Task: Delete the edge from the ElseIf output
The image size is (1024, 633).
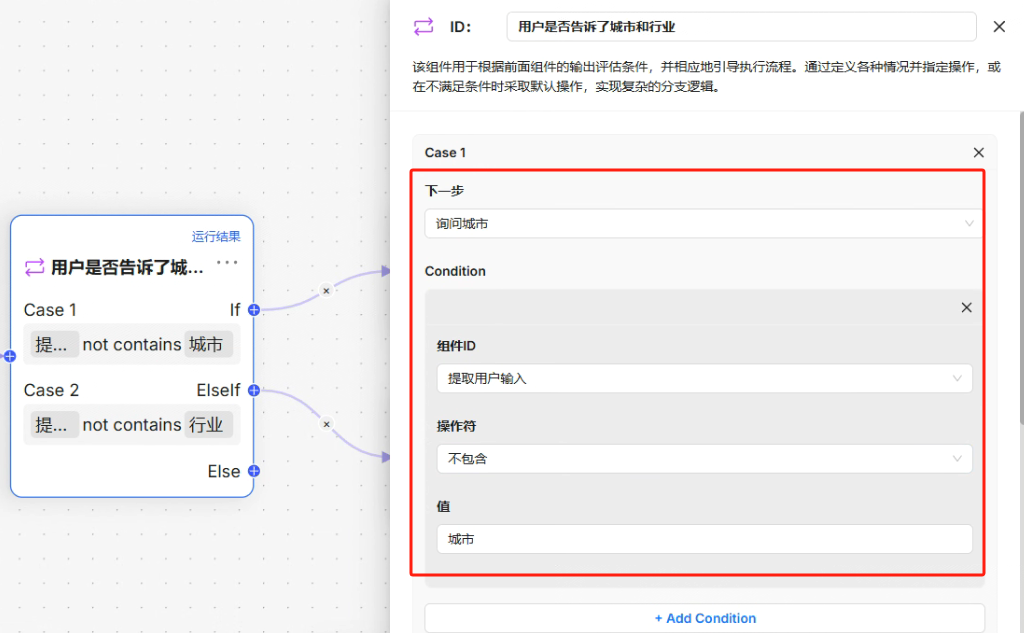Action: (x=325, y=424)
